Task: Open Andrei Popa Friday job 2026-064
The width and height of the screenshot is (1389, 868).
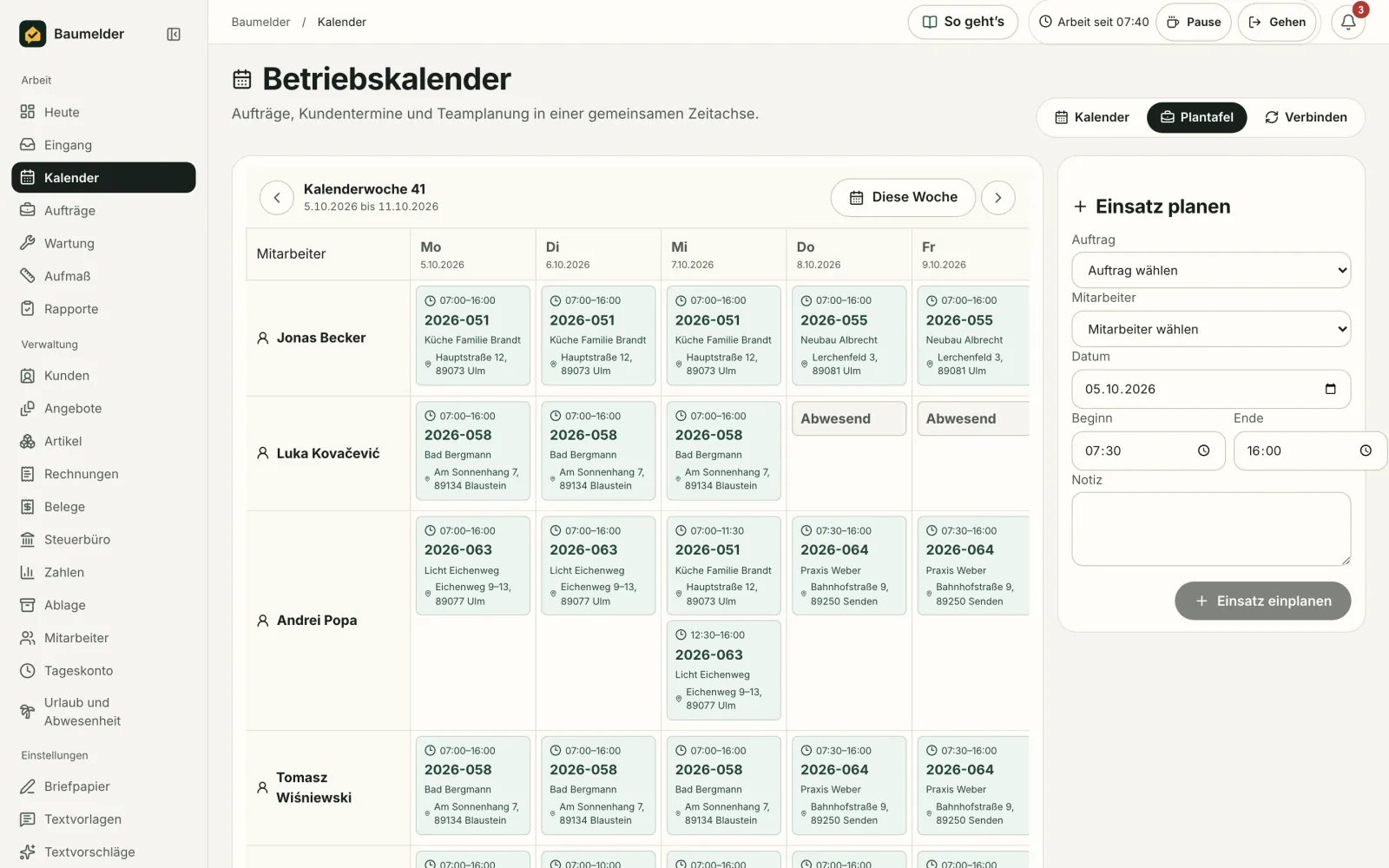Action: point(974,566)
